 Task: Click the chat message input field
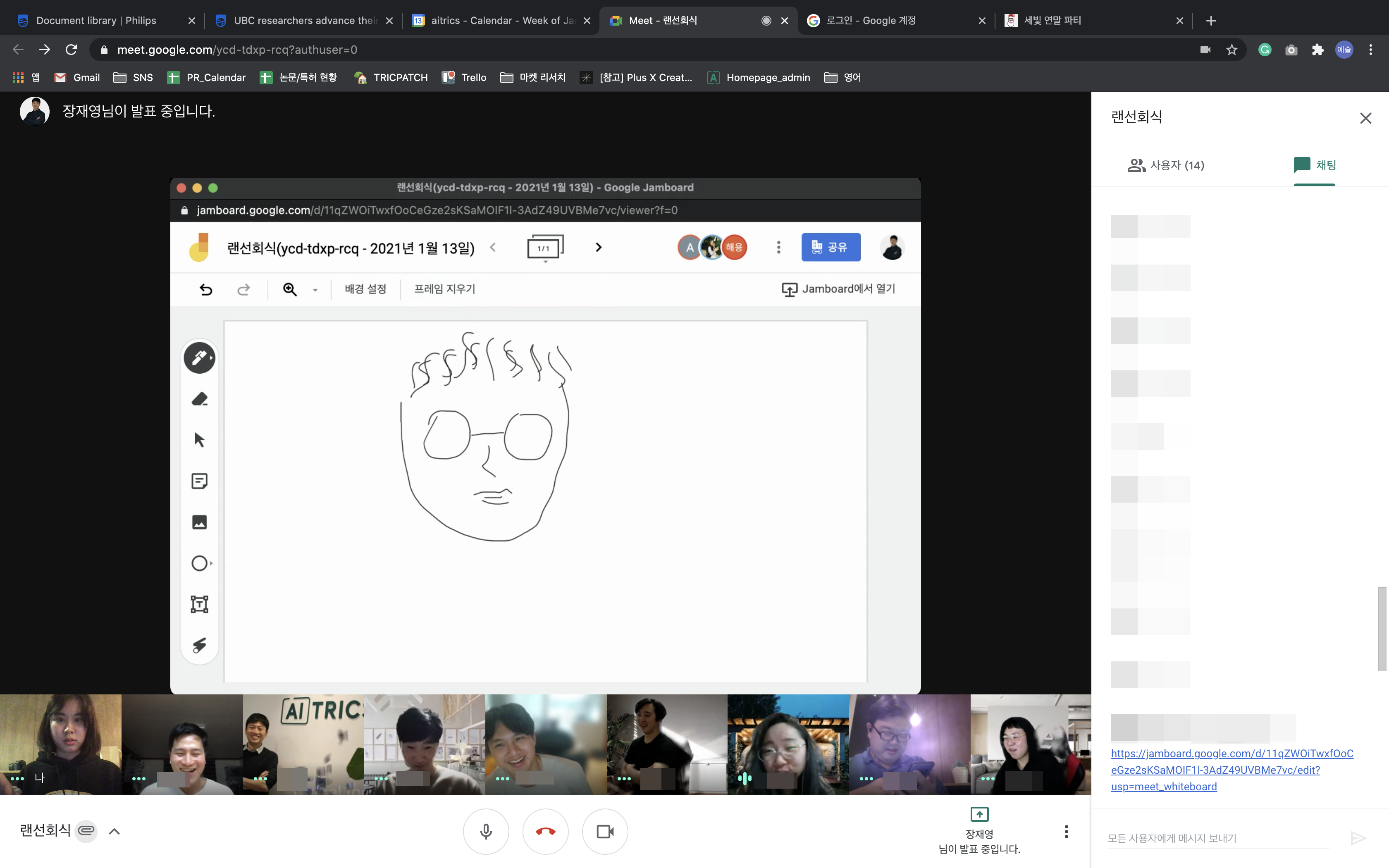coord(1217,838)
